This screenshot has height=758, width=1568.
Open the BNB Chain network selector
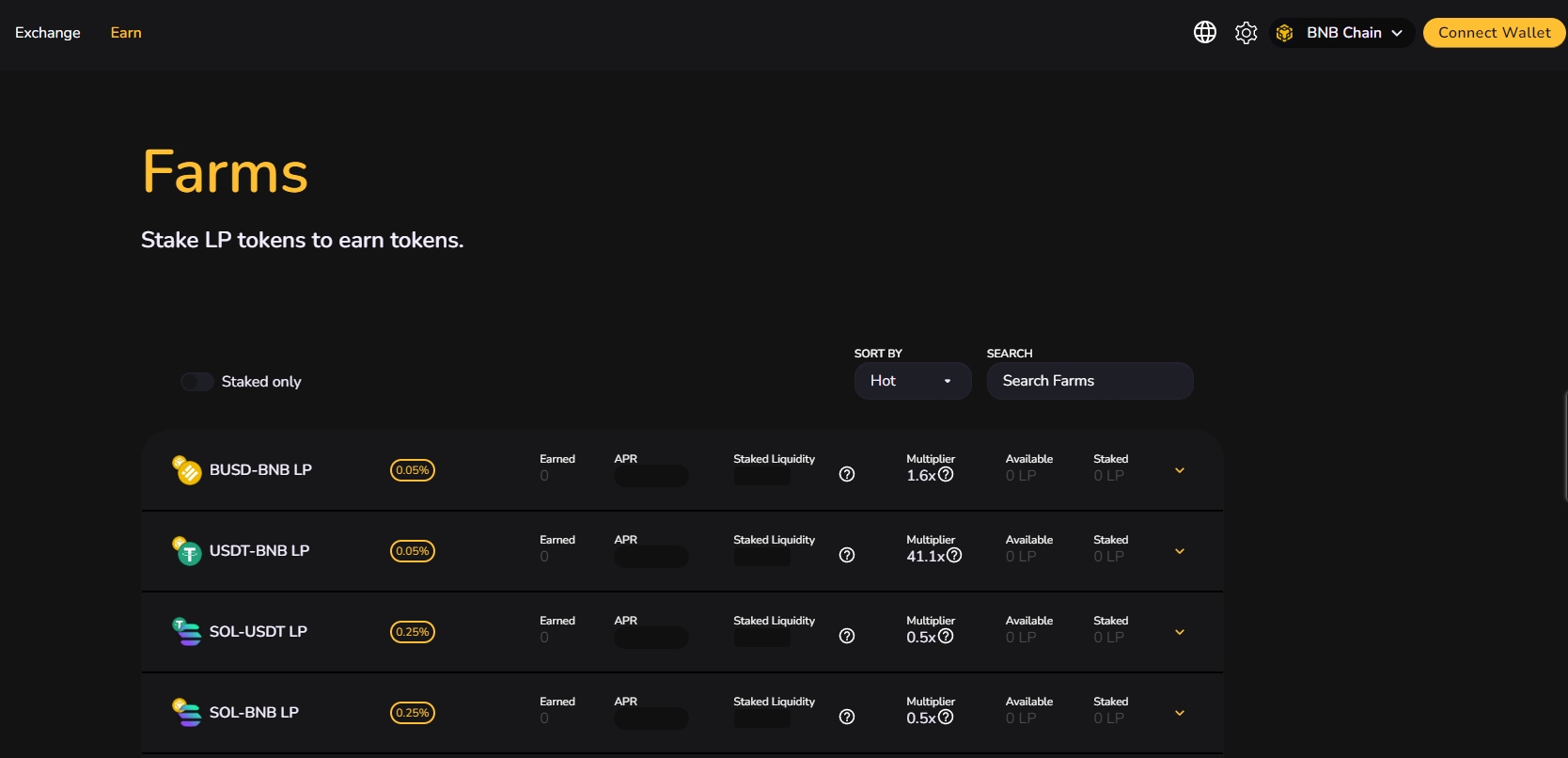[x=1341, y=33]
